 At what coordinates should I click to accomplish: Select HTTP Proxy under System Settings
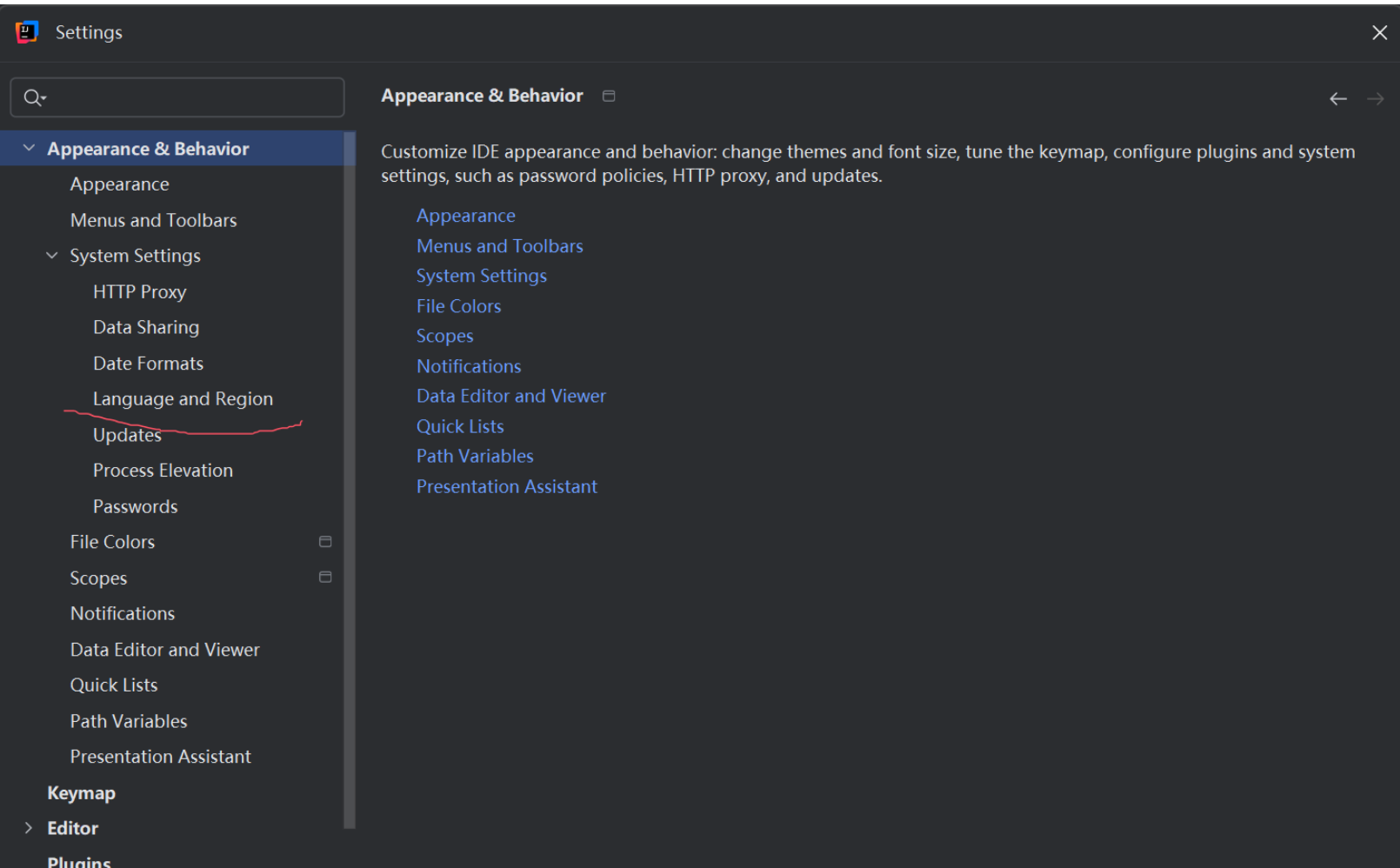[139, 292]
